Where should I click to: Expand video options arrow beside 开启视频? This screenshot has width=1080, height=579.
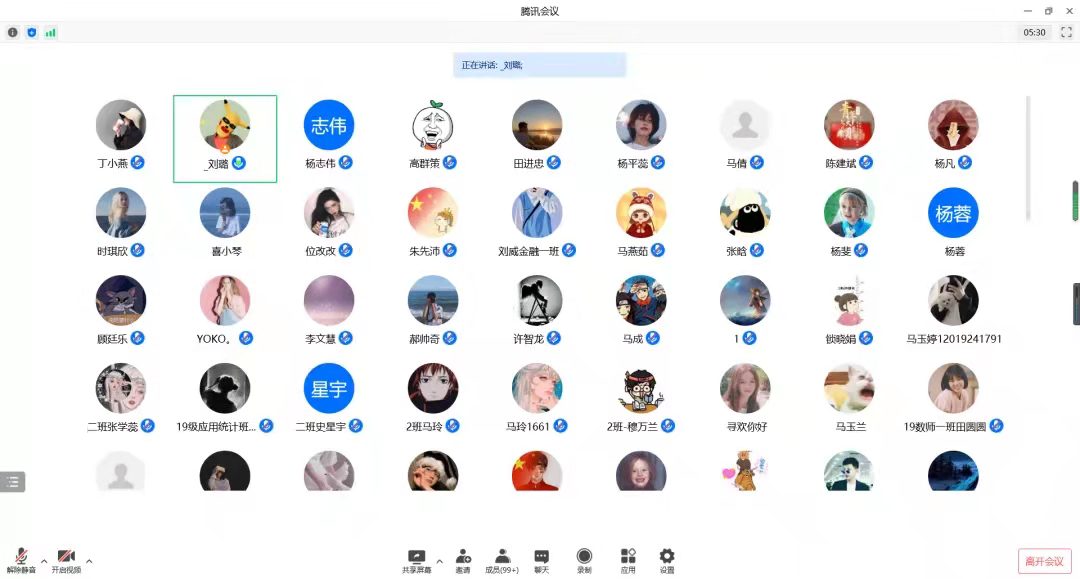point(89,561)
